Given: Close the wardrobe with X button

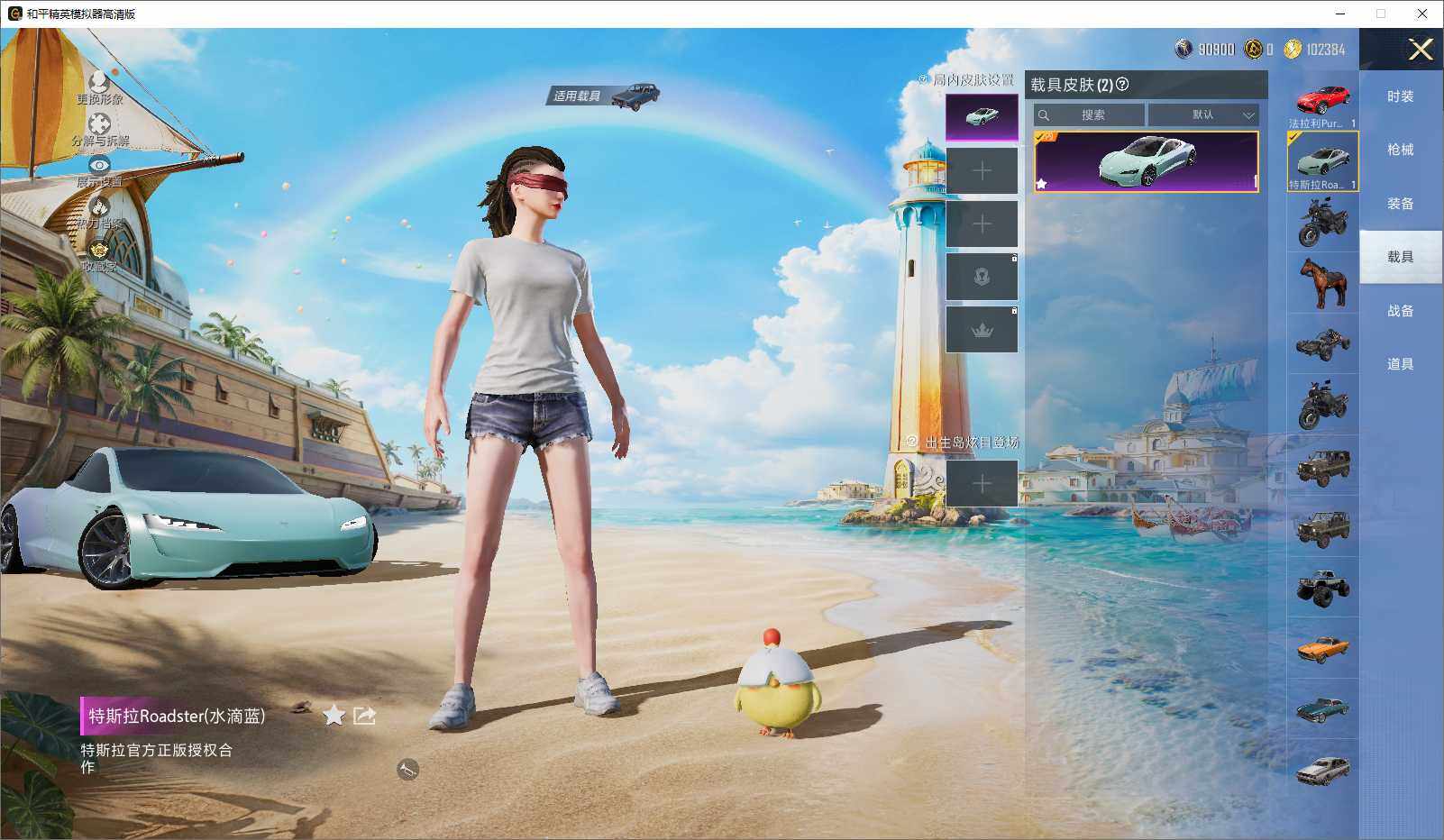Looking at the screenshot, I should click(1421, 50).
